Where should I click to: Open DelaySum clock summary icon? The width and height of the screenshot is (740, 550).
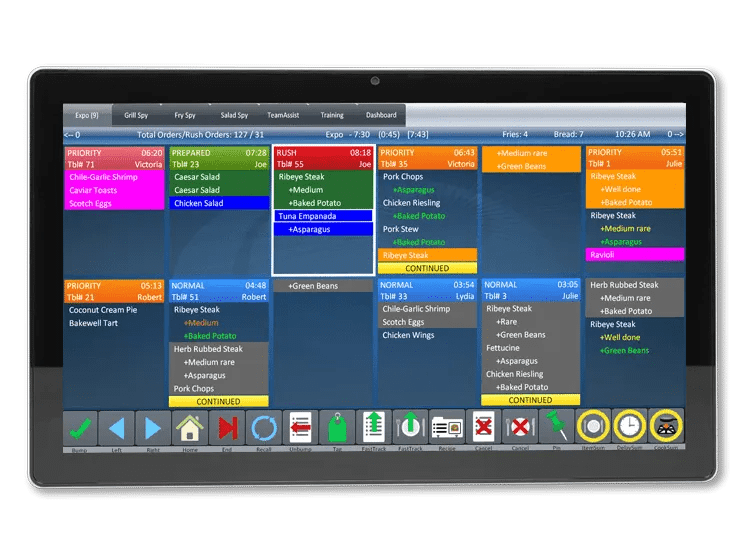coord(630,427)
